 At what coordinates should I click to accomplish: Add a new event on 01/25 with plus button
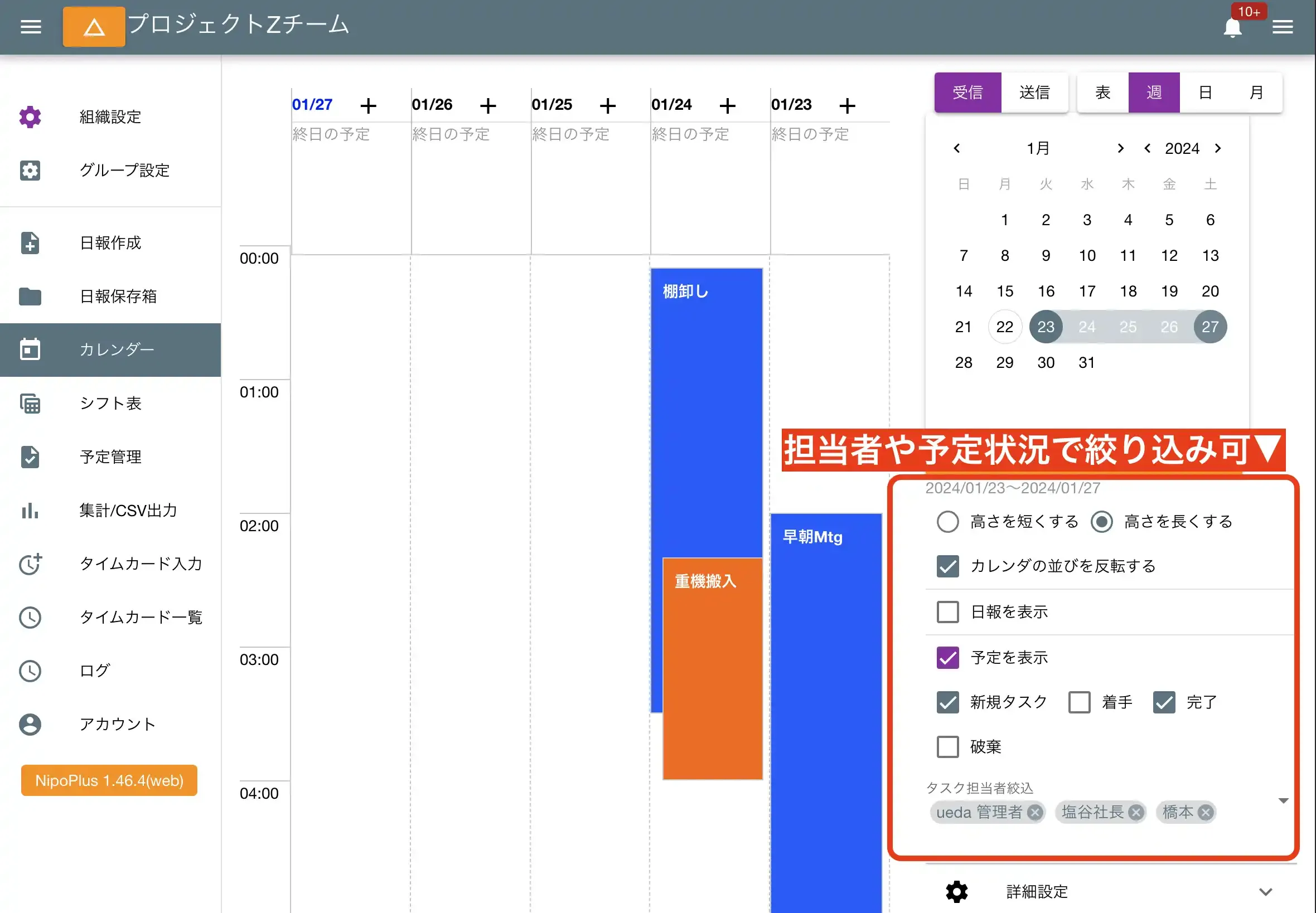coord(608,105)
